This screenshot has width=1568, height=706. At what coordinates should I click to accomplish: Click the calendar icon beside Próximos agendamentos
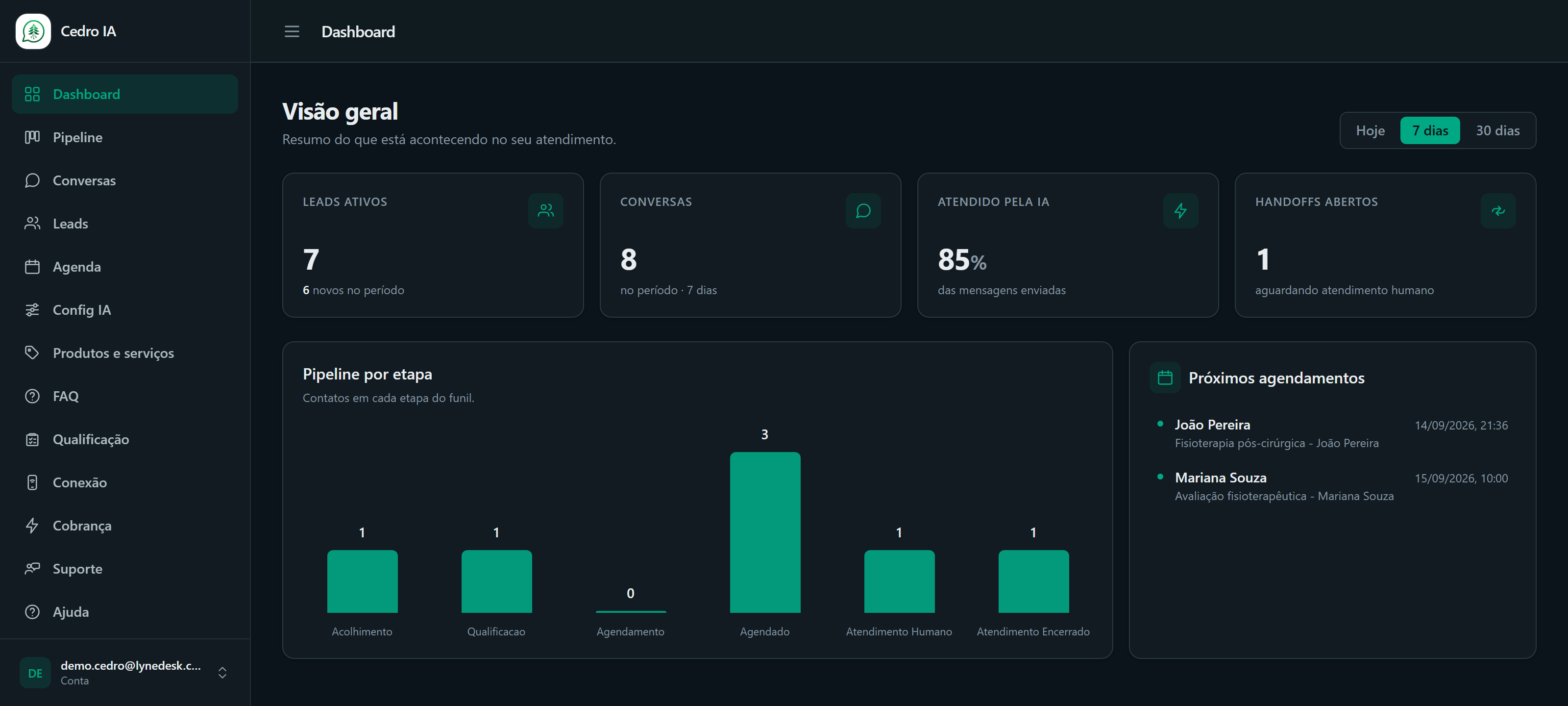1164,378
